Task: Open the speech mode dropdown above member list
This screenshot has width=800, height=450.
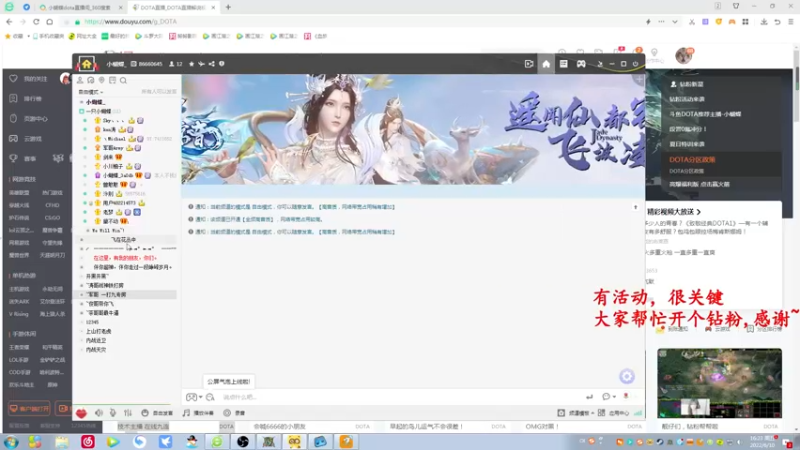Action: click(91, 92)
